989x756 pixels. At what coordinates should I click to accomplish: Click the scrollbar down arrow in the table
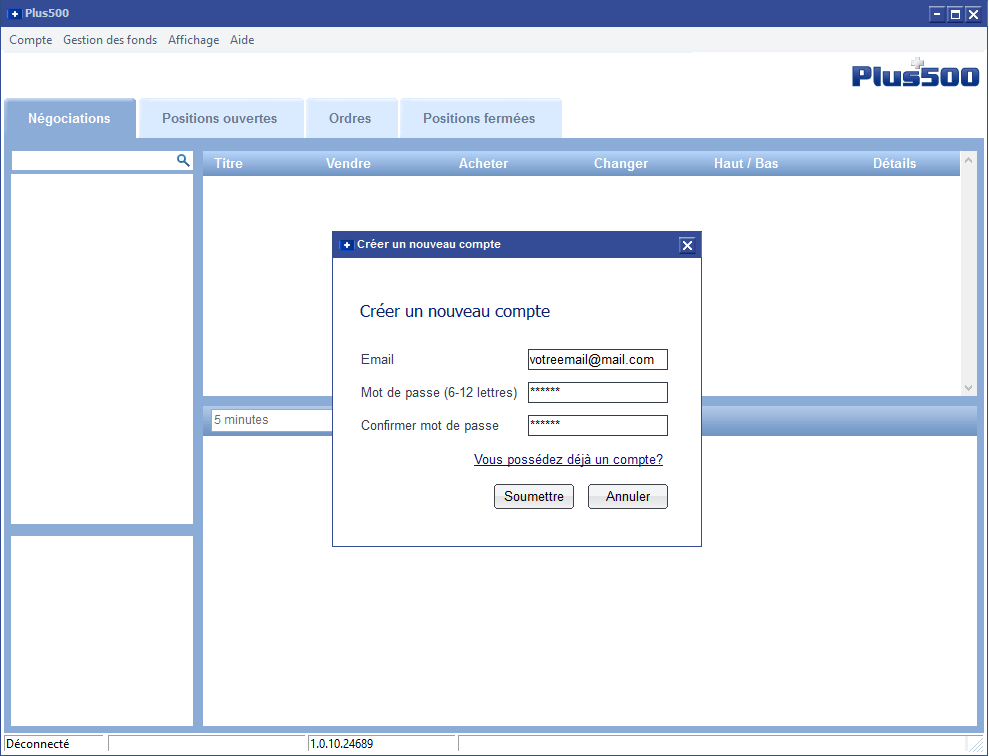pos(968,388)
